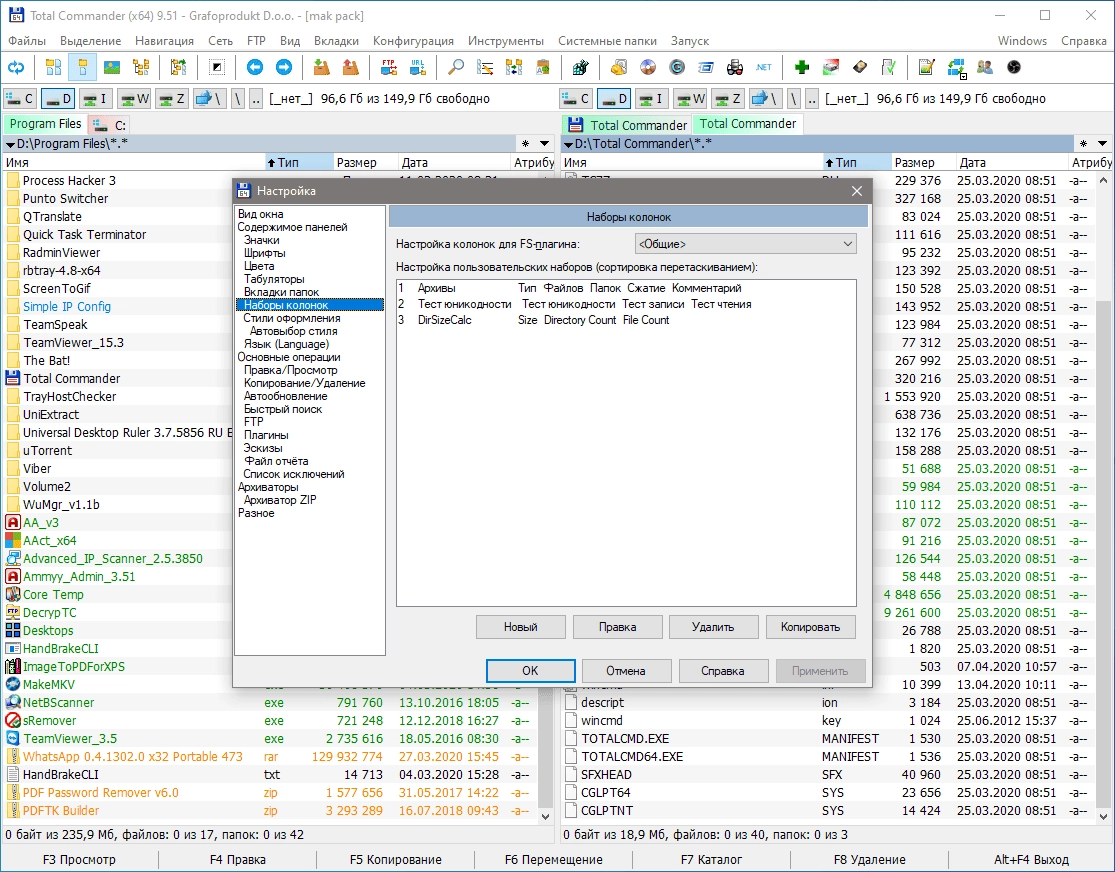Viewport: 1115px width, 872px height.
Task: Open file search magnifier icon
Action: [456, 68]
